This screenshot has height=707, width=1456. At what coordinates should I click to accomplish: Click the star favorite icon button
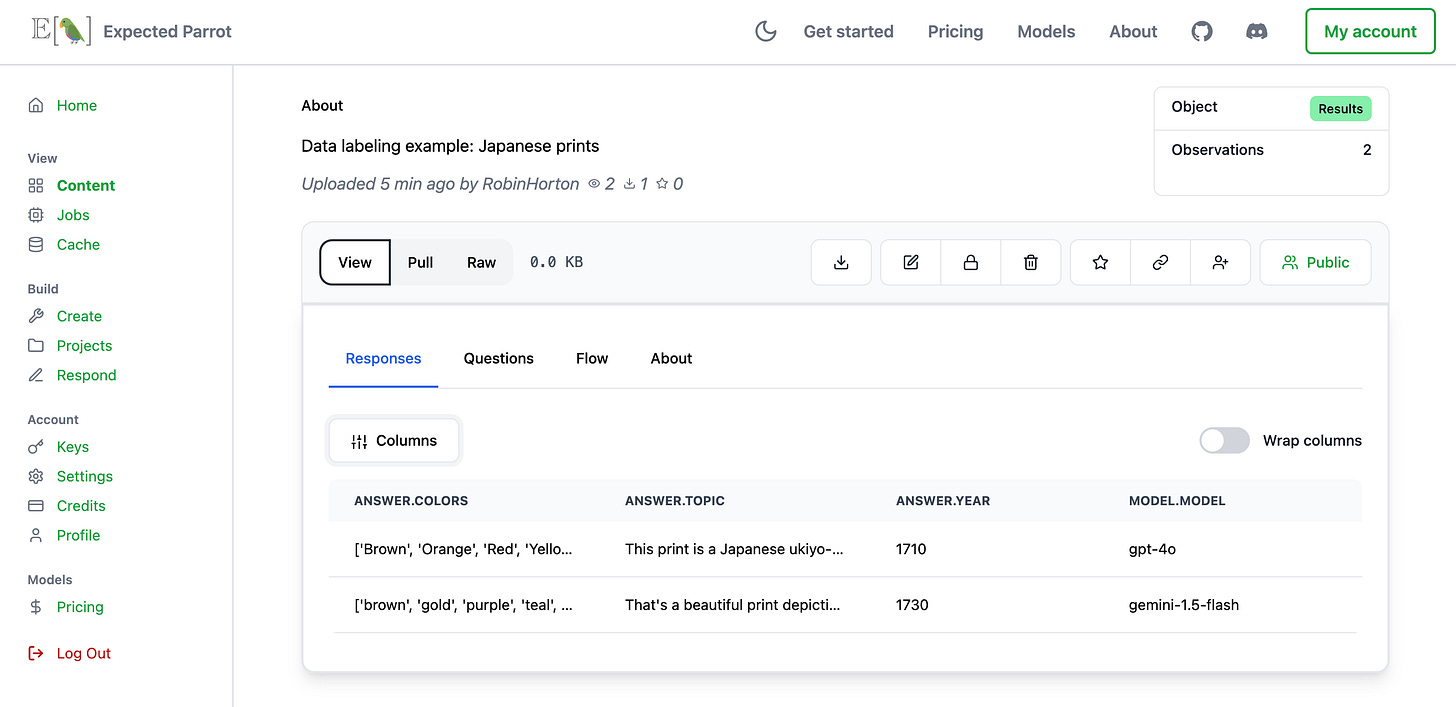[1100, 262]
